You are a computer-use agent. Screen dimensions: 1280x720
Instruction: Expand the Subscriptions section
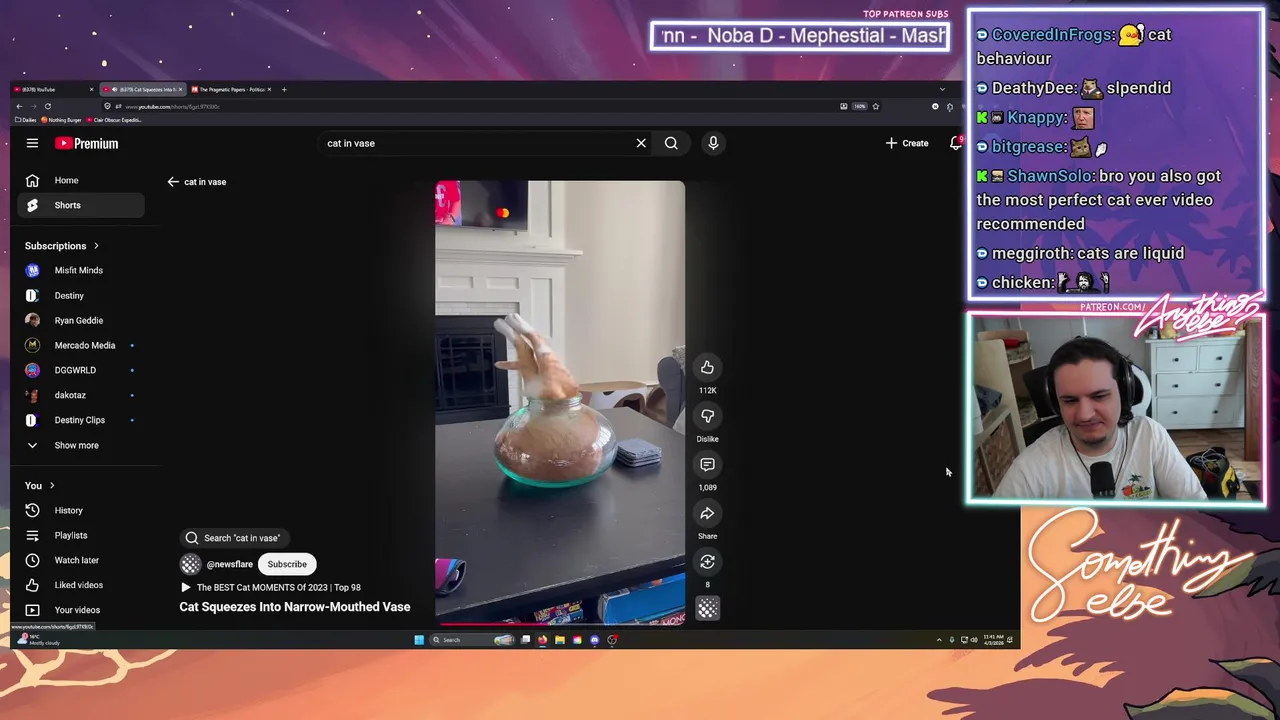tap(62, 246)
